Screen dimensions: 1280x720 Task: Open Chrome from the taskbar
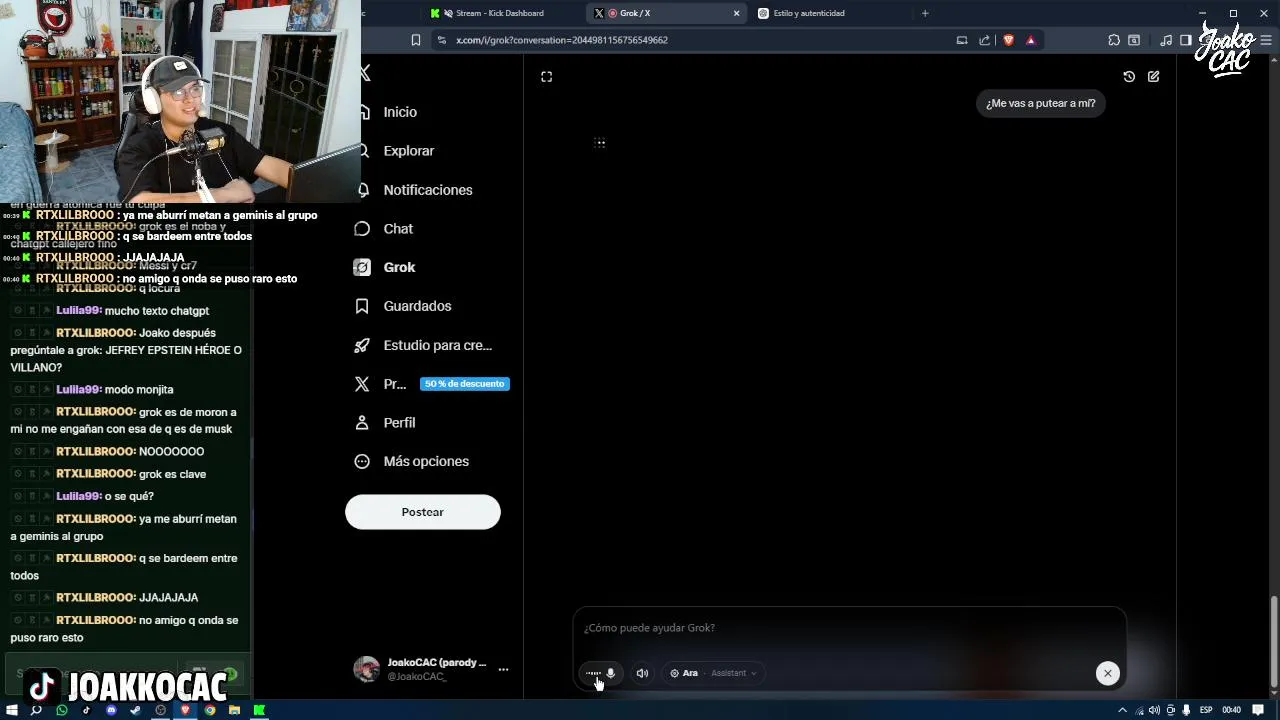[210, 710]
